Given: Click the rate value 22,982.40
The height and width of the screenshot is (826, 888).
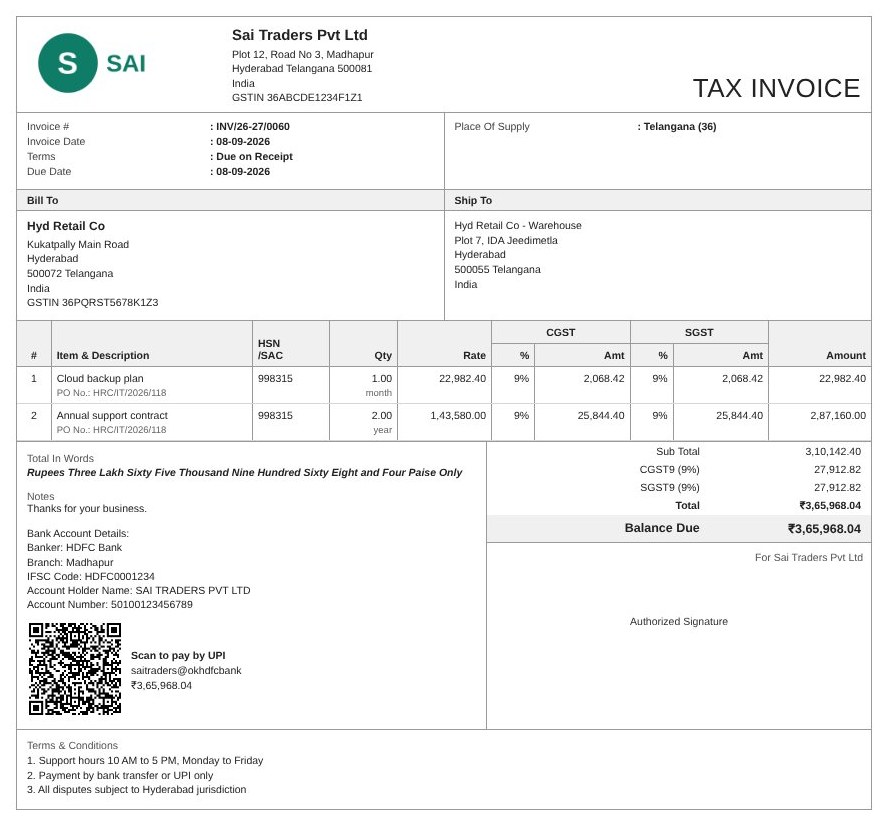Looking at the screenshot, I should pos(462,378).
